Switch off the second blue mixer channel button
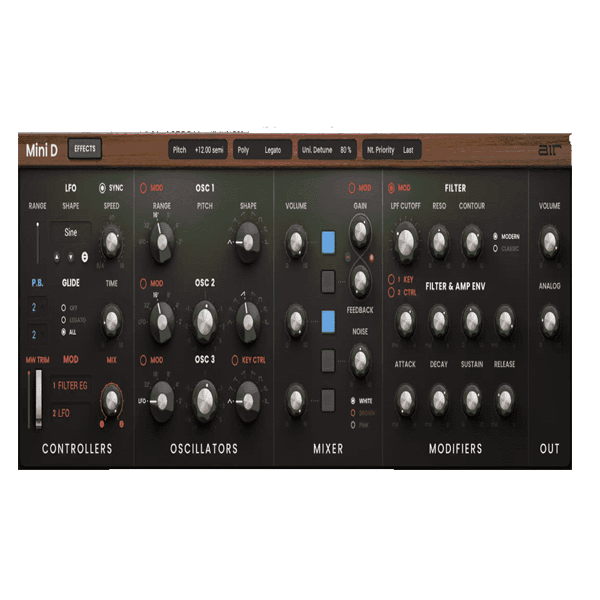The width and height of the screenshot is (600, 600). click(x=328, y=321)
